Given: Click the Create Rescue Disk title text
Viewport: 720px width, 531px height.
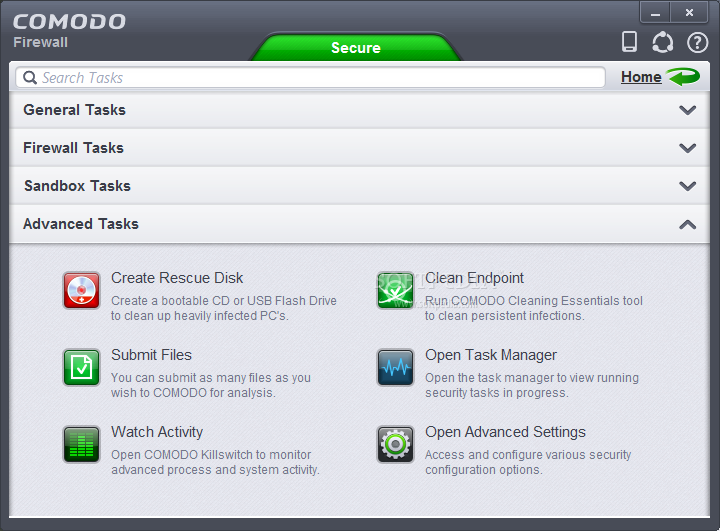Looking at the screenshot, I should click(177, 278).
